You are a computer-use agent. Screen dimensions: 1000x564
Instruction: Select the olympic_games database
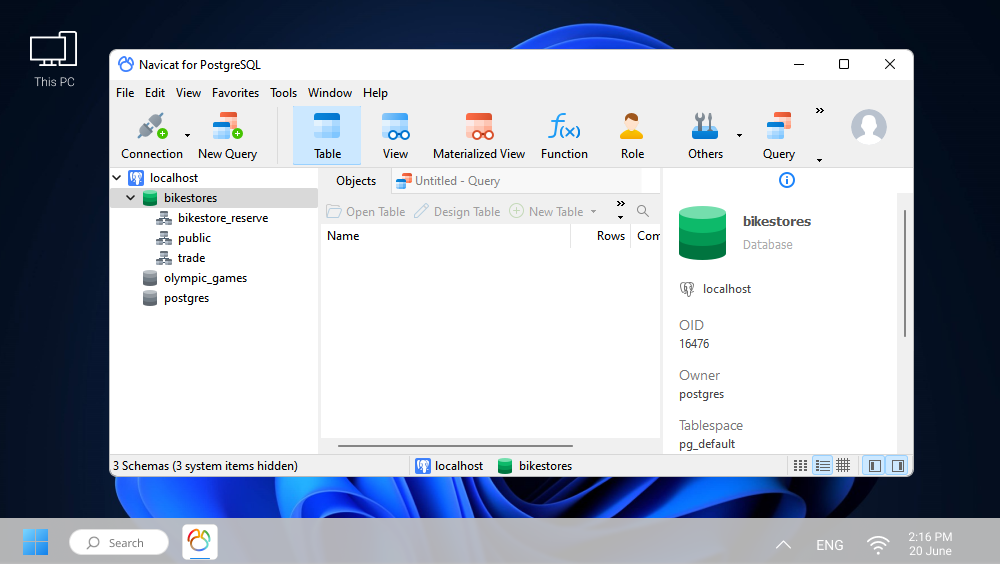205,278
